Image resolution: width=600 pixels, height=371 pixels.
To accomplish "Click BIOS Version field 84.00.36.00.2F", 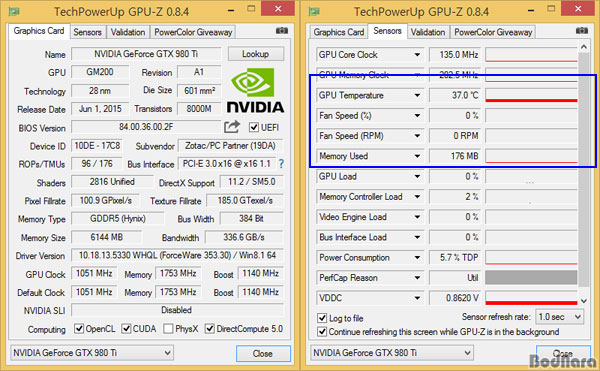I will [146, 127].
